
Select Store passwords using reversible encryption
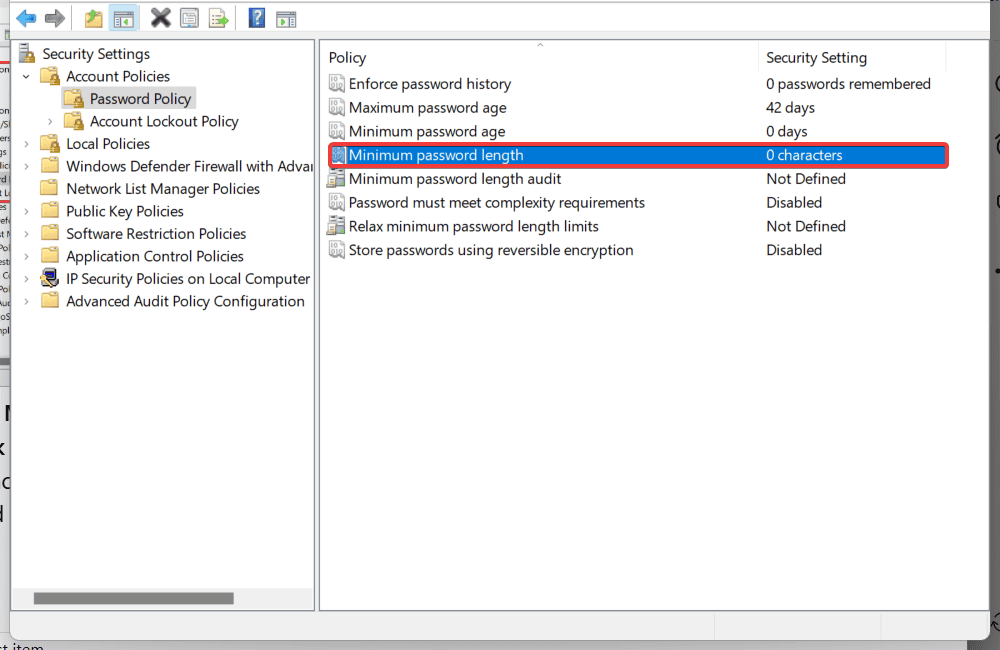click(491, 249)
